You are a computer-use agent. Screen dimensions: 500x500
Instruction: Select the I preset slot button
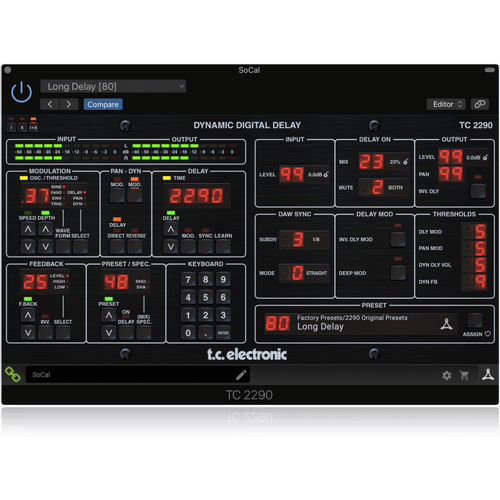click(11, 127)
